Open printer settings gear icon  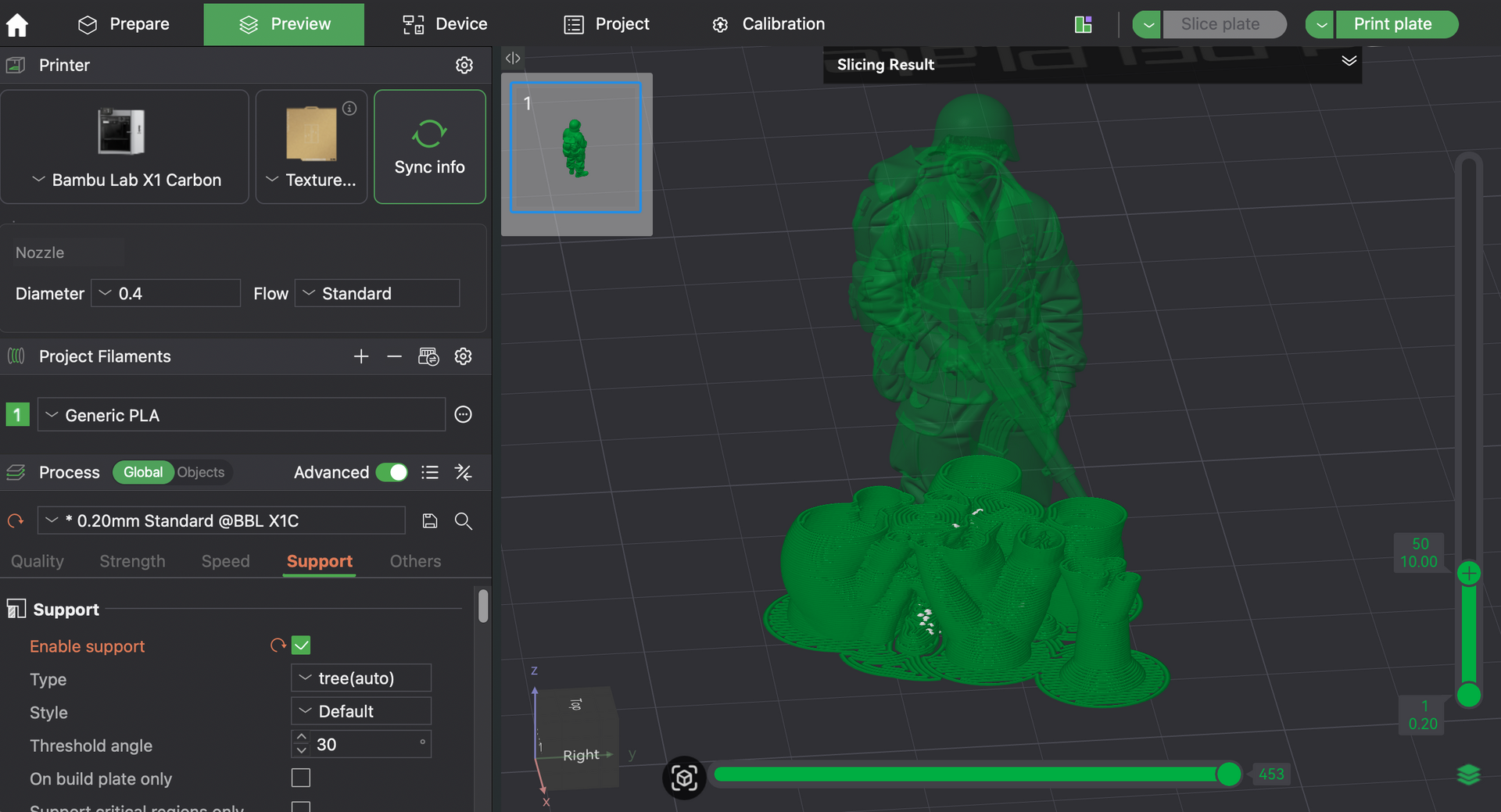click(464, 65)
